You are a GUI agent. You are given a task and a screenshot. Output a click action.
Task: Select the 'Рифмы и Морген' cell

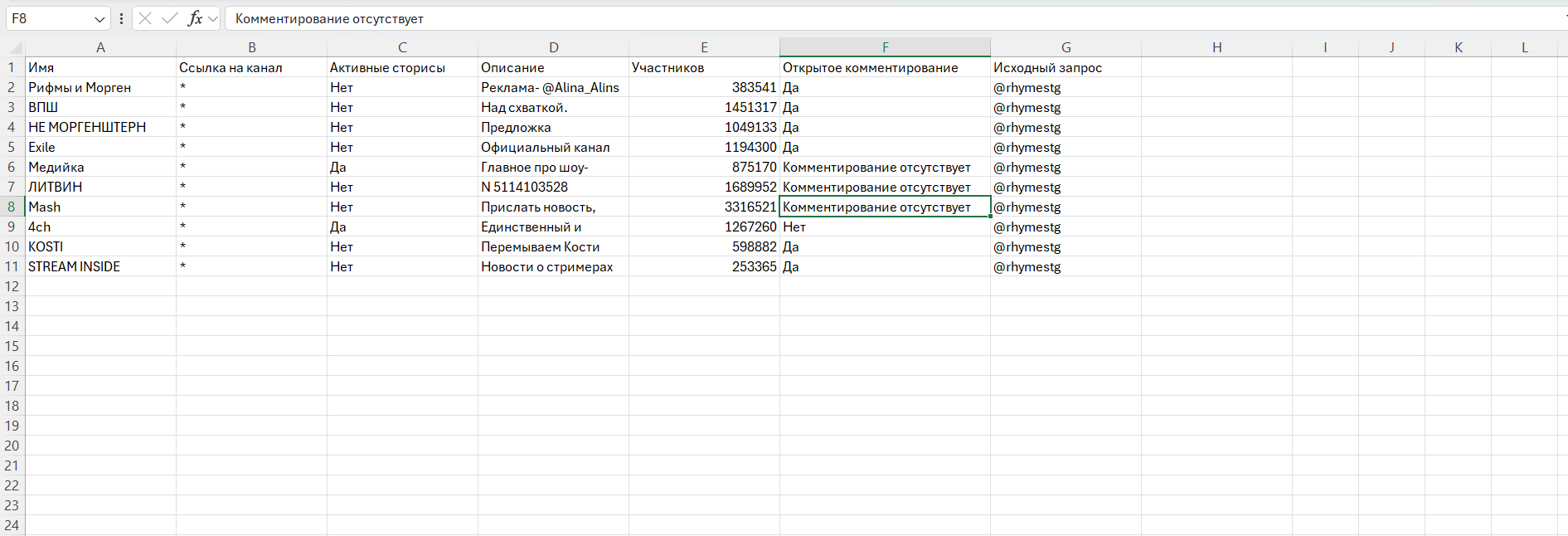pos(100,87)
